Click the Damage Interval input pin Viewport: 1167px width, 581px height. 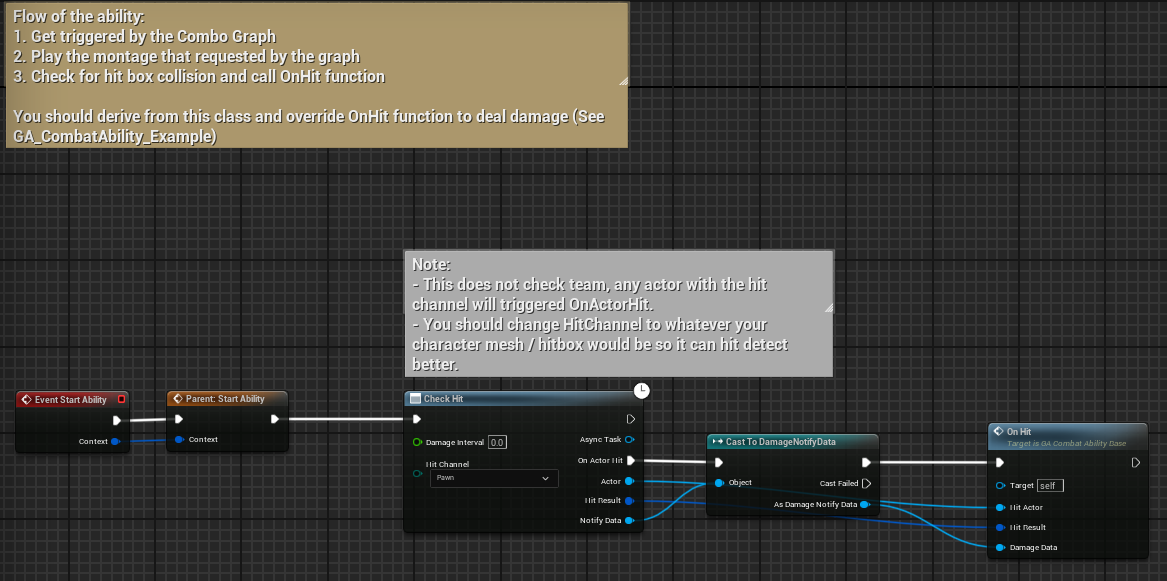[417, 442]
